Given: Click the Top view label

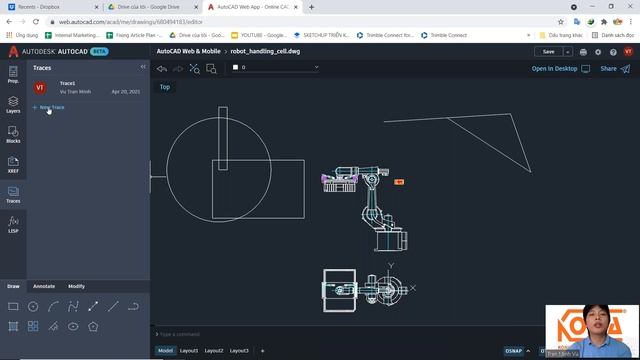Looking at the screenshot, I should click(165, 87).
